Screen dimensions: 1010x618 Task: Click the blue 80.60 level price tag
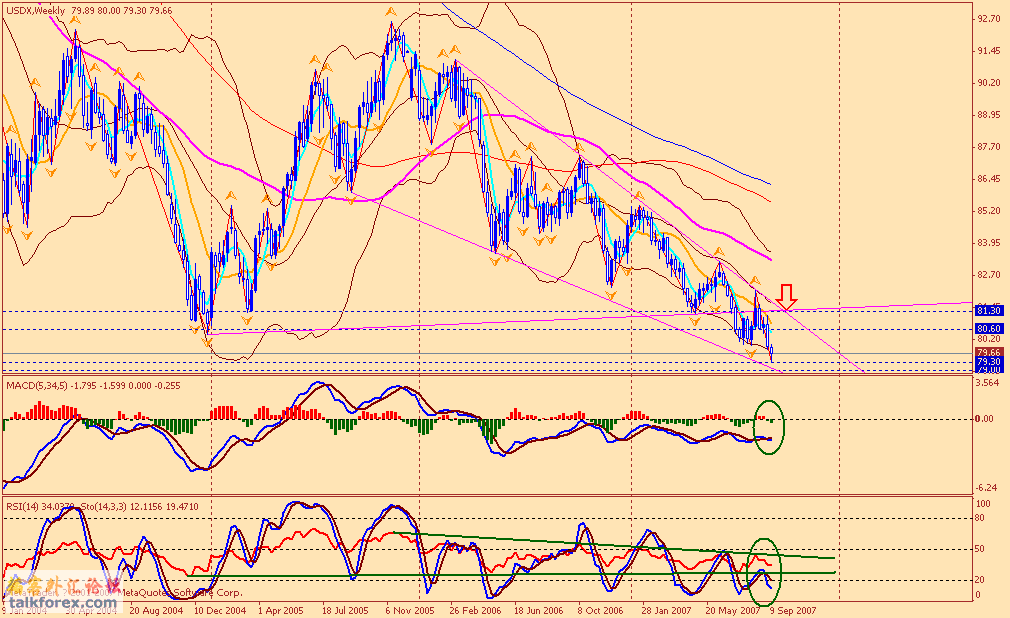(x=989, y=329)
